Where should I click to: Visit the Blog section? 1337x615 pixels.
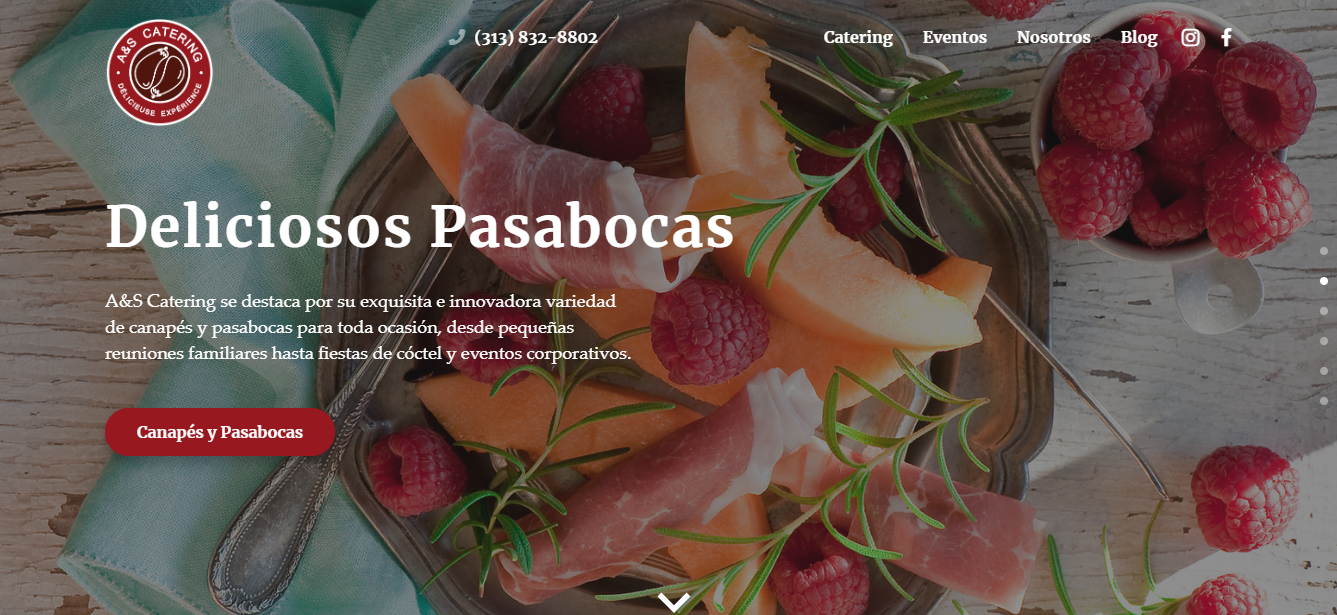1139,37
